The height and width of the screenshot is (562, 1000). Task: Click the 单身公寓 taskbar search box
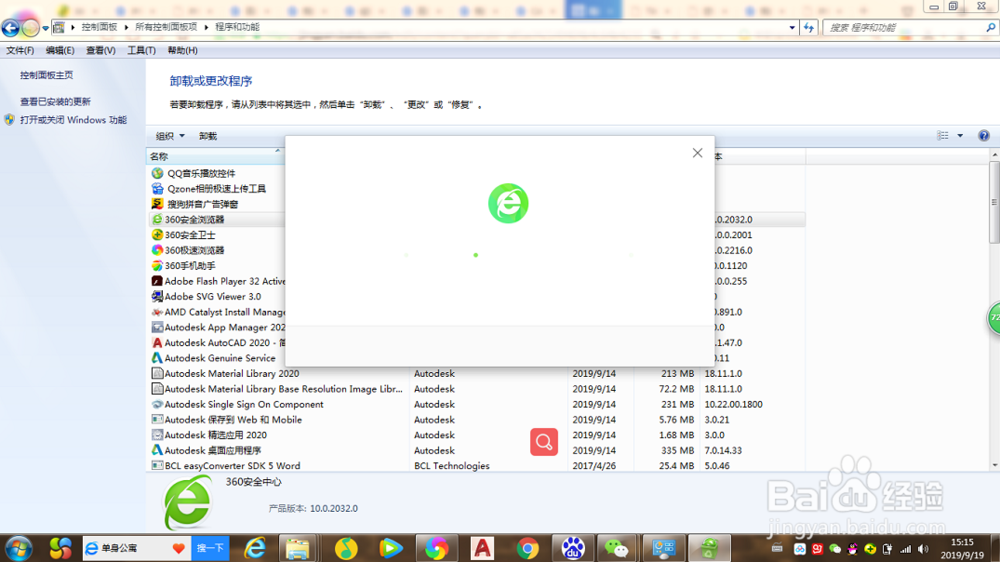tap(136, 549)
